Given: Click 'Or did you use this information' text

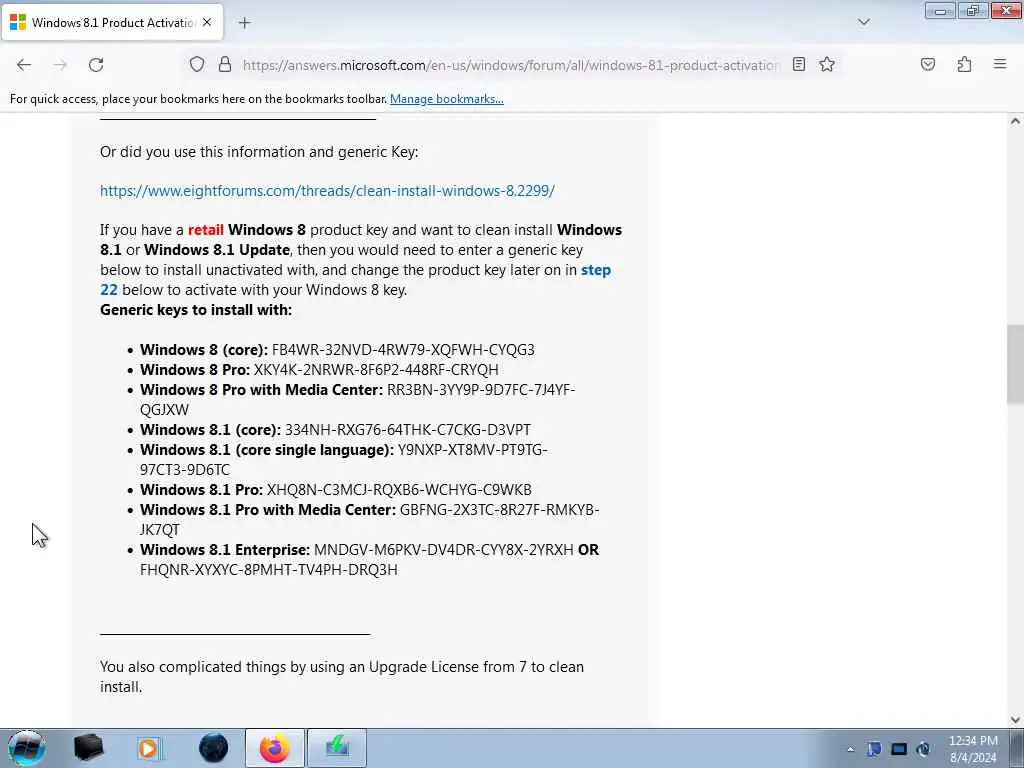Looking at the screenshot, I should (x=259, y=152).
